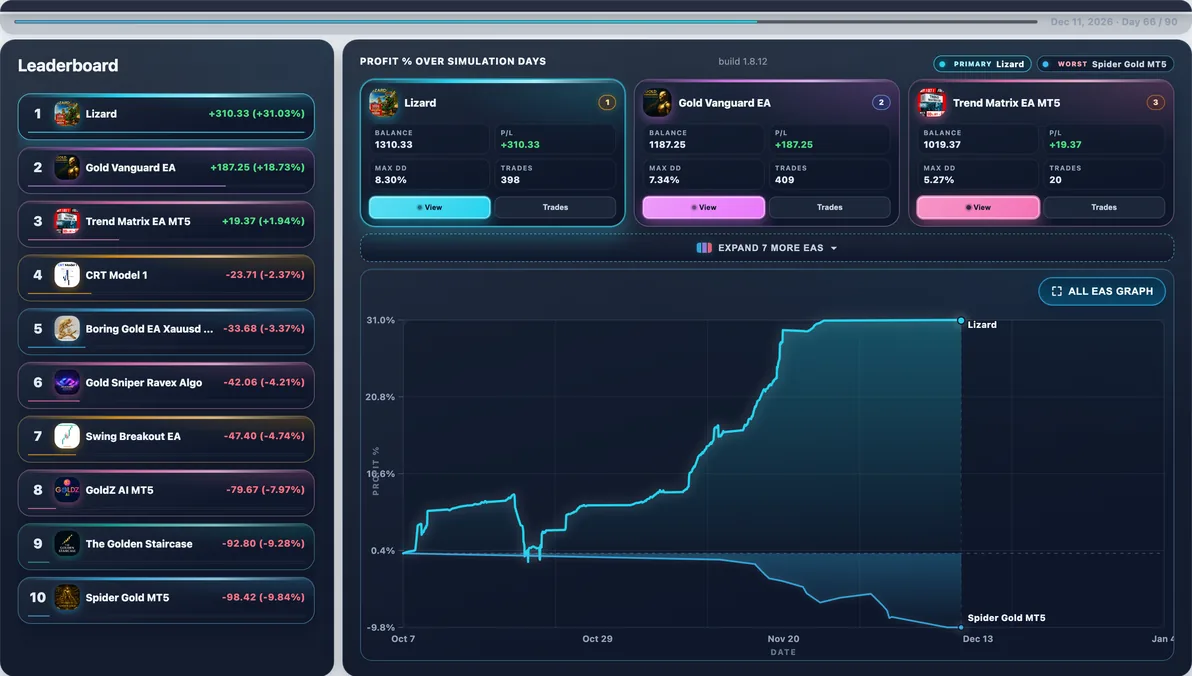Click the Trend Matrix EA MT5 card avatar
The width and height of the screenshot is (1192, 676).
[932, 103]
